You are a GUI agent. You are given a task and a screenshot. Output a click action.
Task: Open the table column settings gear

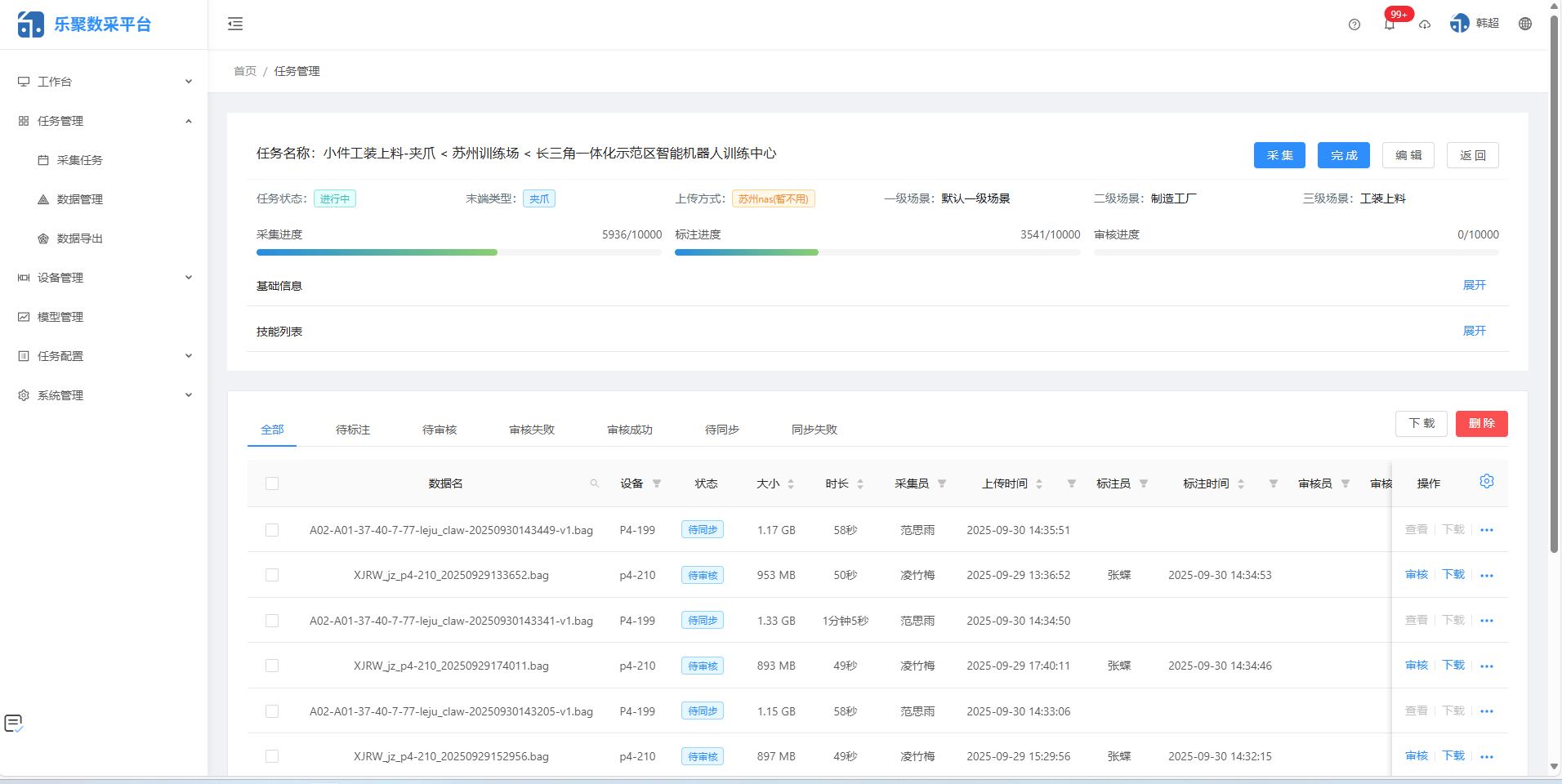(1486, 481)
